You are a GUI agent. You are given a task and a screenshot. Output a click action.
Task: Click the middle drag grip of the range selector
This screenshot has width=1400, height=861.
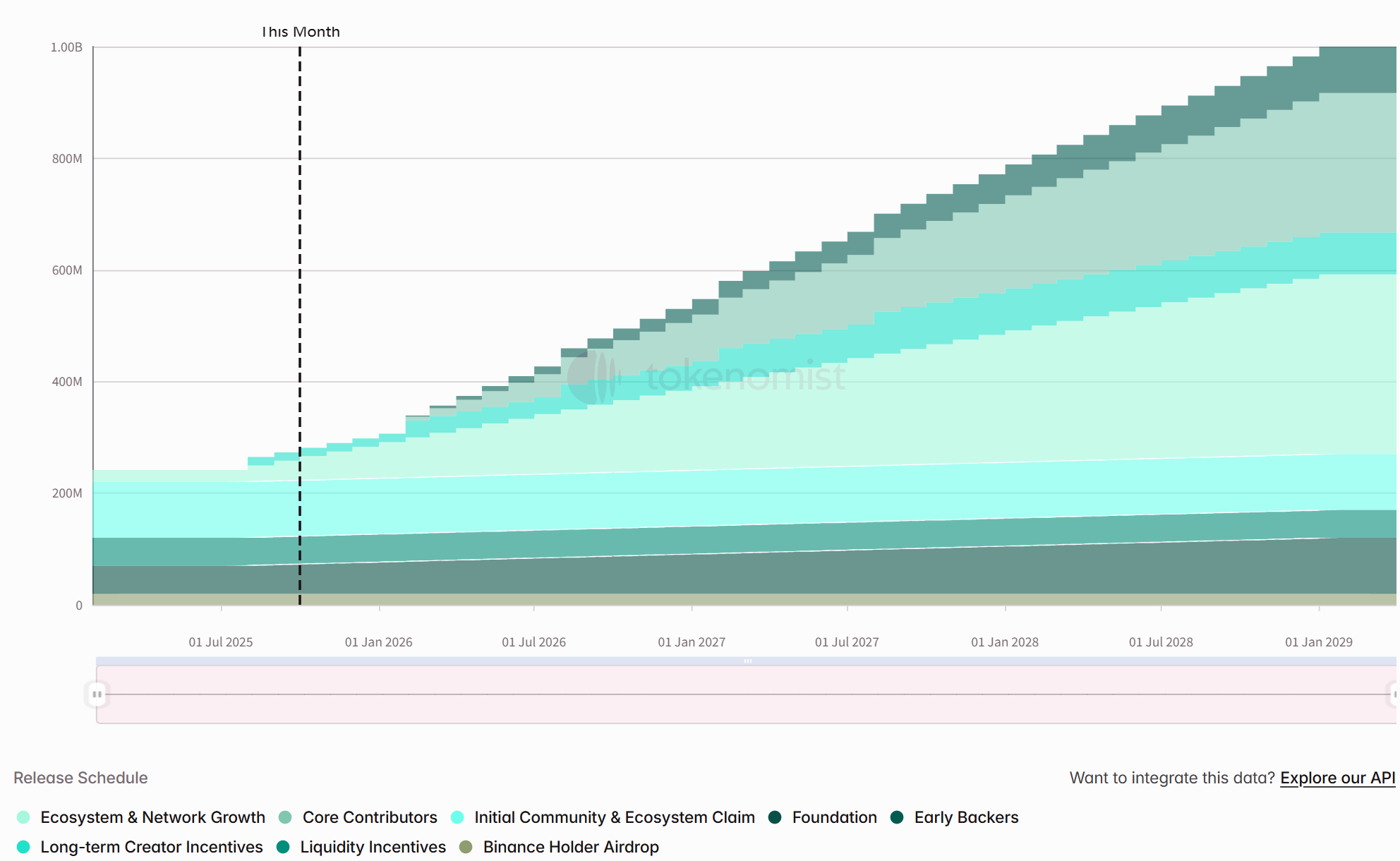(747, 660)
